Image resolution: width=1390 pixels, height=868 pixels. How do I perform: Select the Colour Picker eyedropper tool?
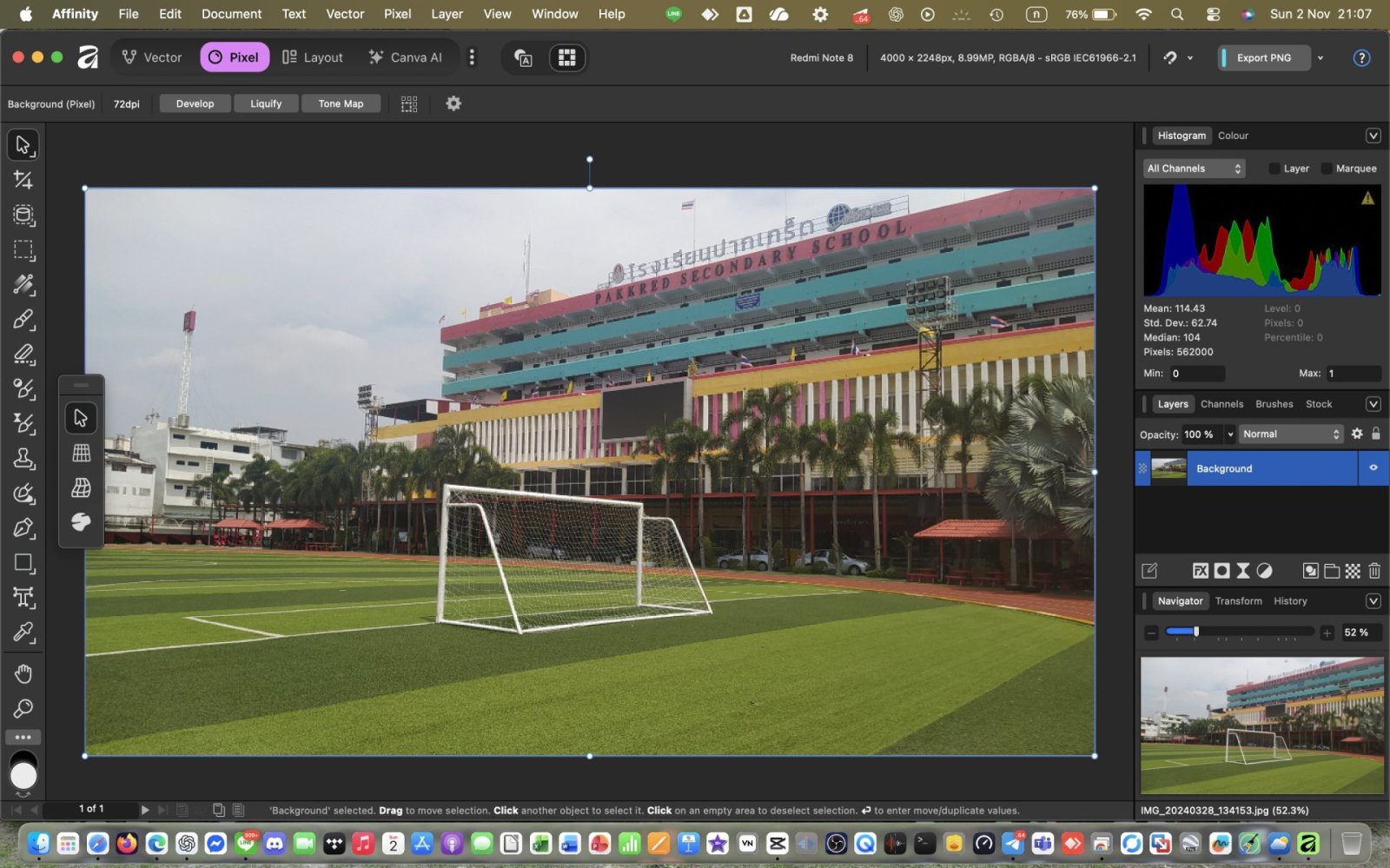tap(23, 633)
